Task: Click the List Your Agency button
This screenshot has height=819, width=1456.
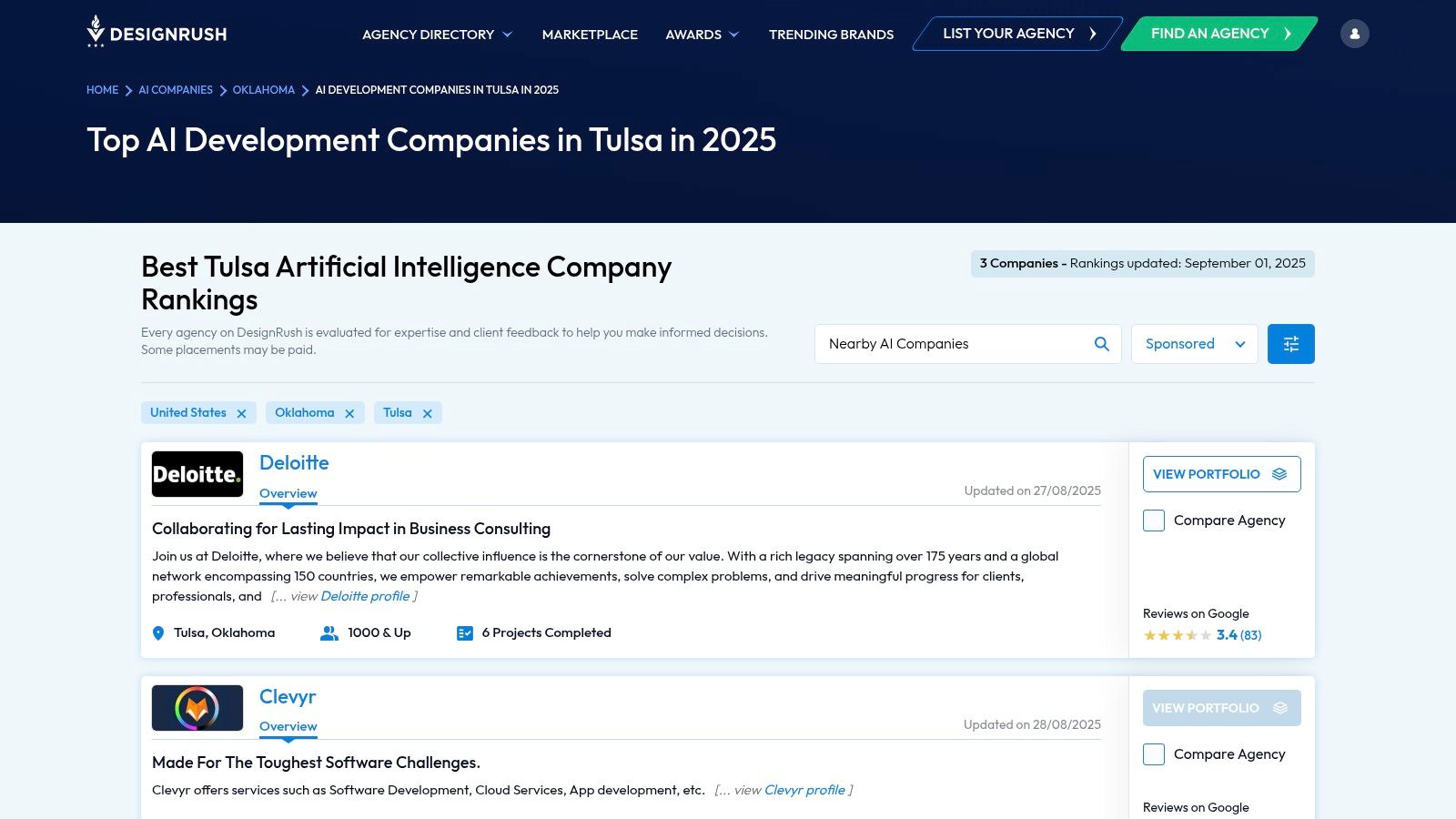Action: click(x=1017, y=34)
